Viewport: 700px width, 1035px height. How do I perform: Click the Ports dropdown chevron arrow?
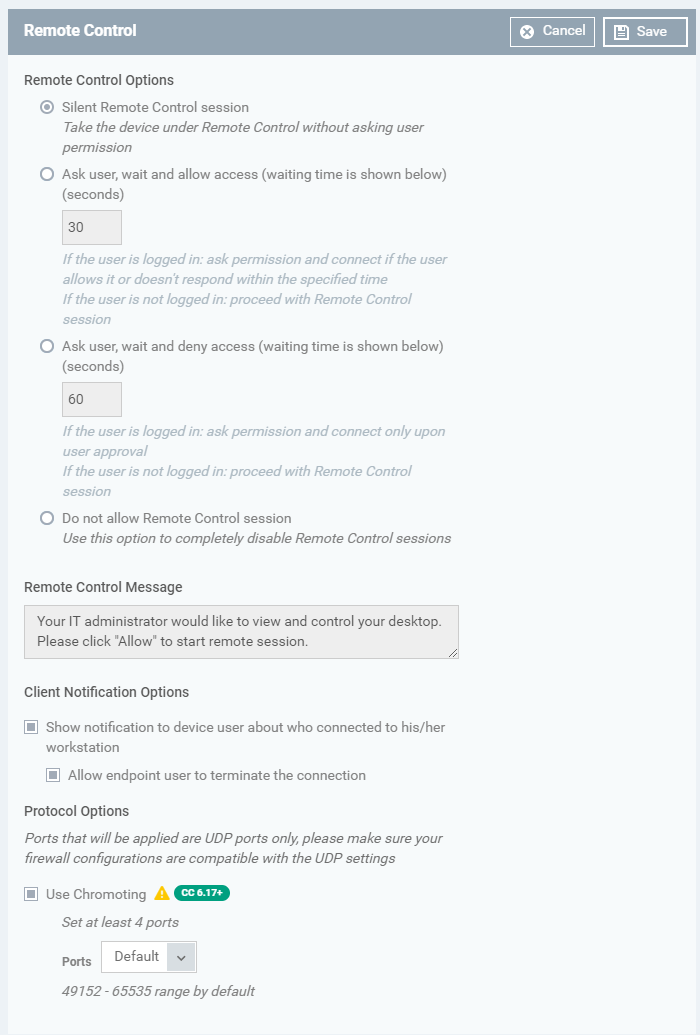[181, 957]
